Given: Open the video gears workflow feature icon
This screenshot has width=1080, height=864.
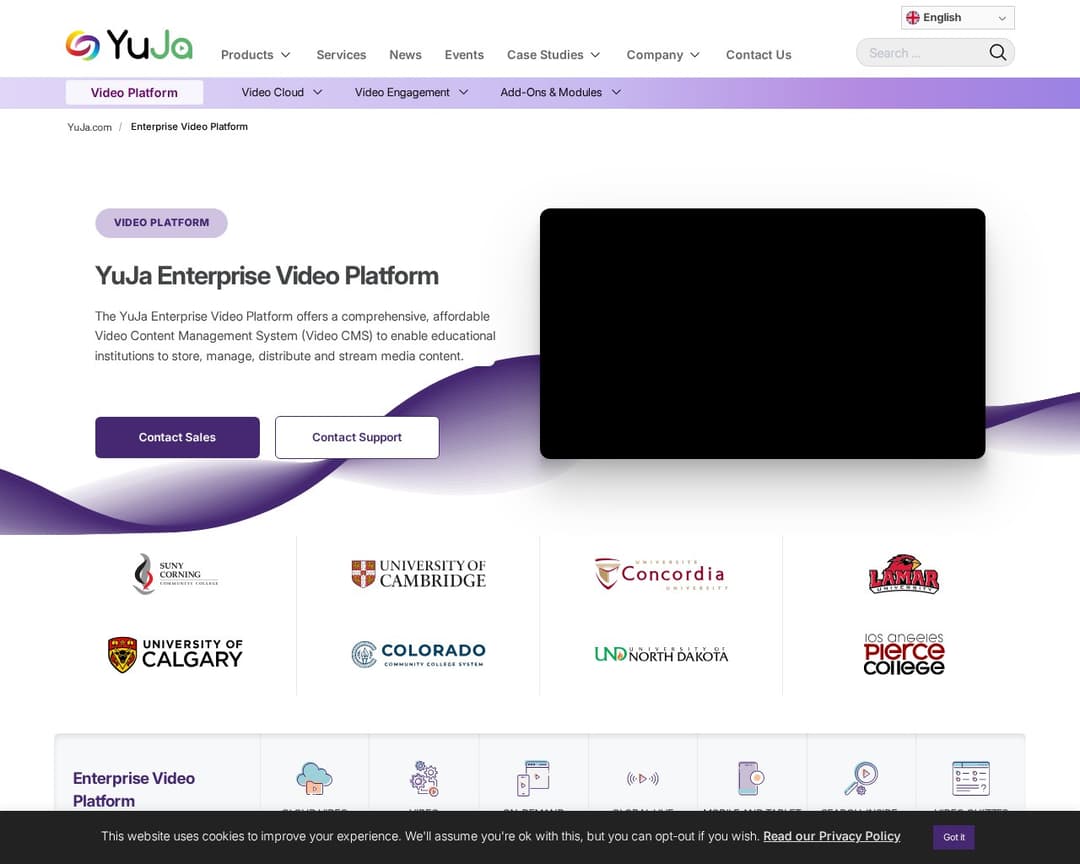Looking at the screenshot, I should click(x=424, y=778).
